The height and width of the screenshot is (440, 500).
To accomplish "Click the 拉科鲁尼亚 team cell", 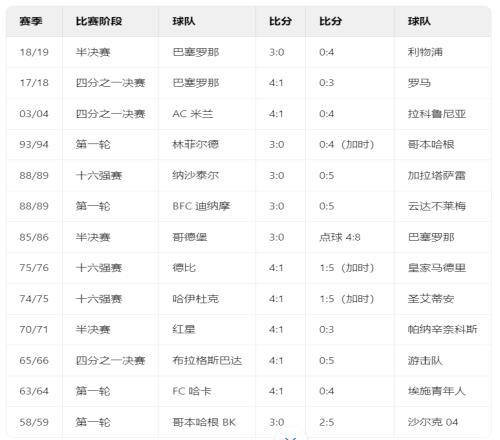I will (437, 114).
